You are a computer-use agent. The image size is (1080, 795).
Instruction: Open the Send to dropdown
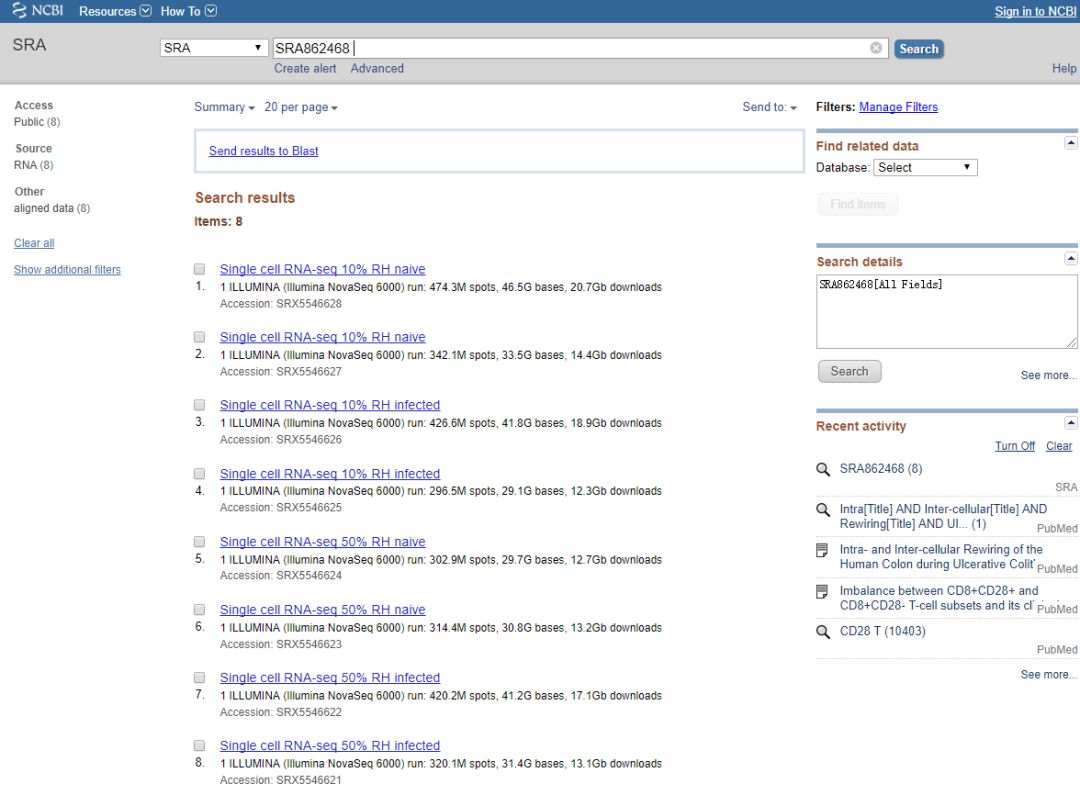(768, 107)
